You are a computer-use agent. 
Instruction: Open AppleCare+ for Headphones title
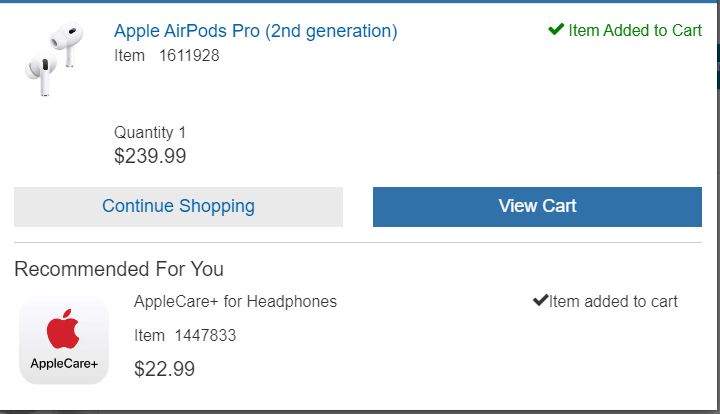pos(235,301)
